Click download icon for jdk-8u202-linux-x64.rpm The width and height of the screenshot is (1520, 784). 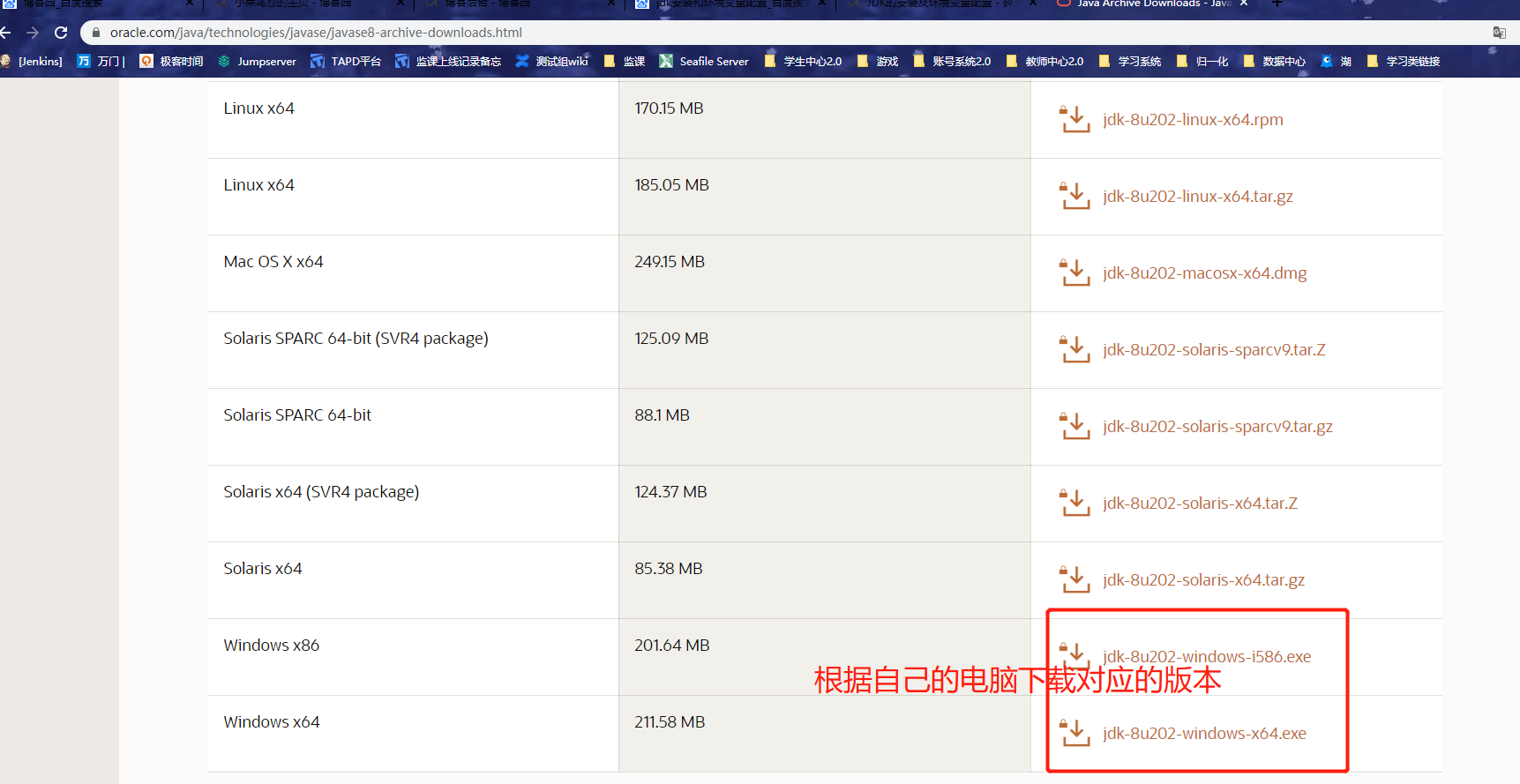(x=1074, y=119)
